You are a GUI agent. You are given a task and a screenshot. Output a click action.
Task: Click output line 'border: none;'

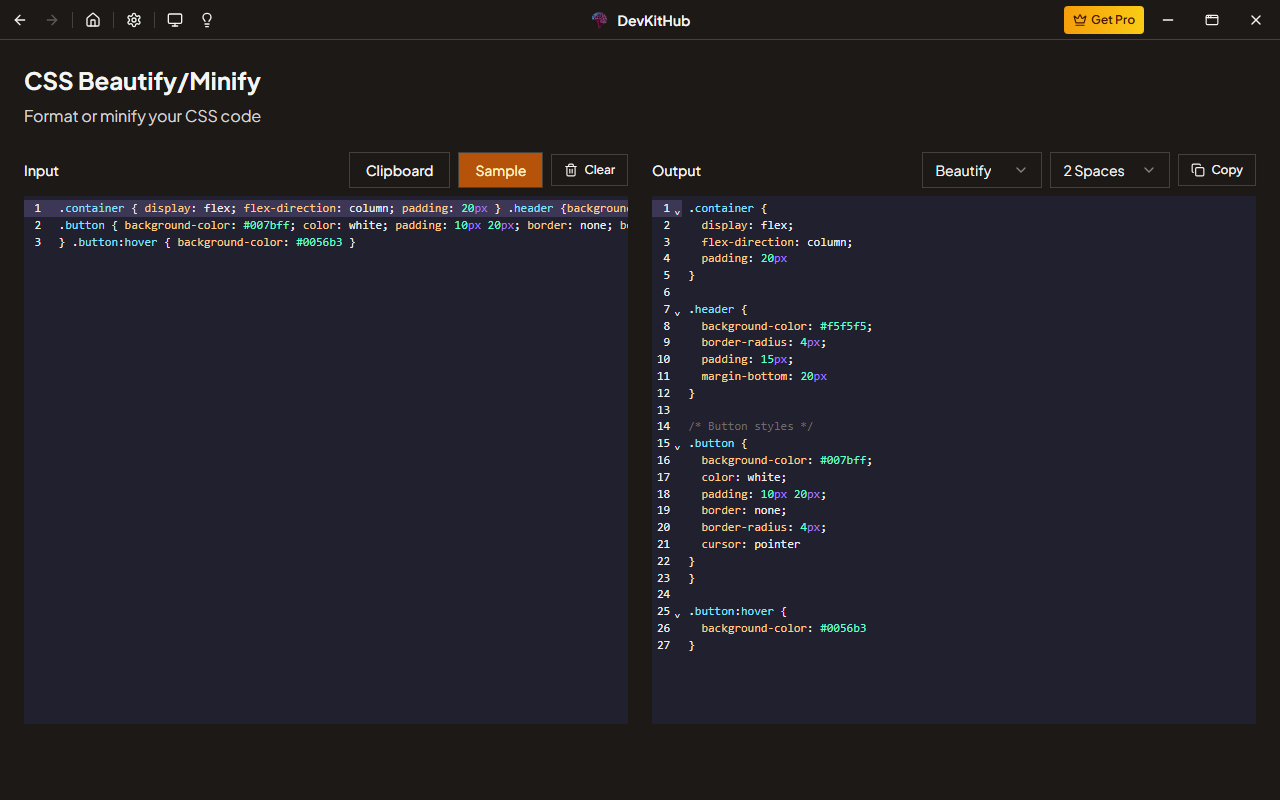point(744,510)
